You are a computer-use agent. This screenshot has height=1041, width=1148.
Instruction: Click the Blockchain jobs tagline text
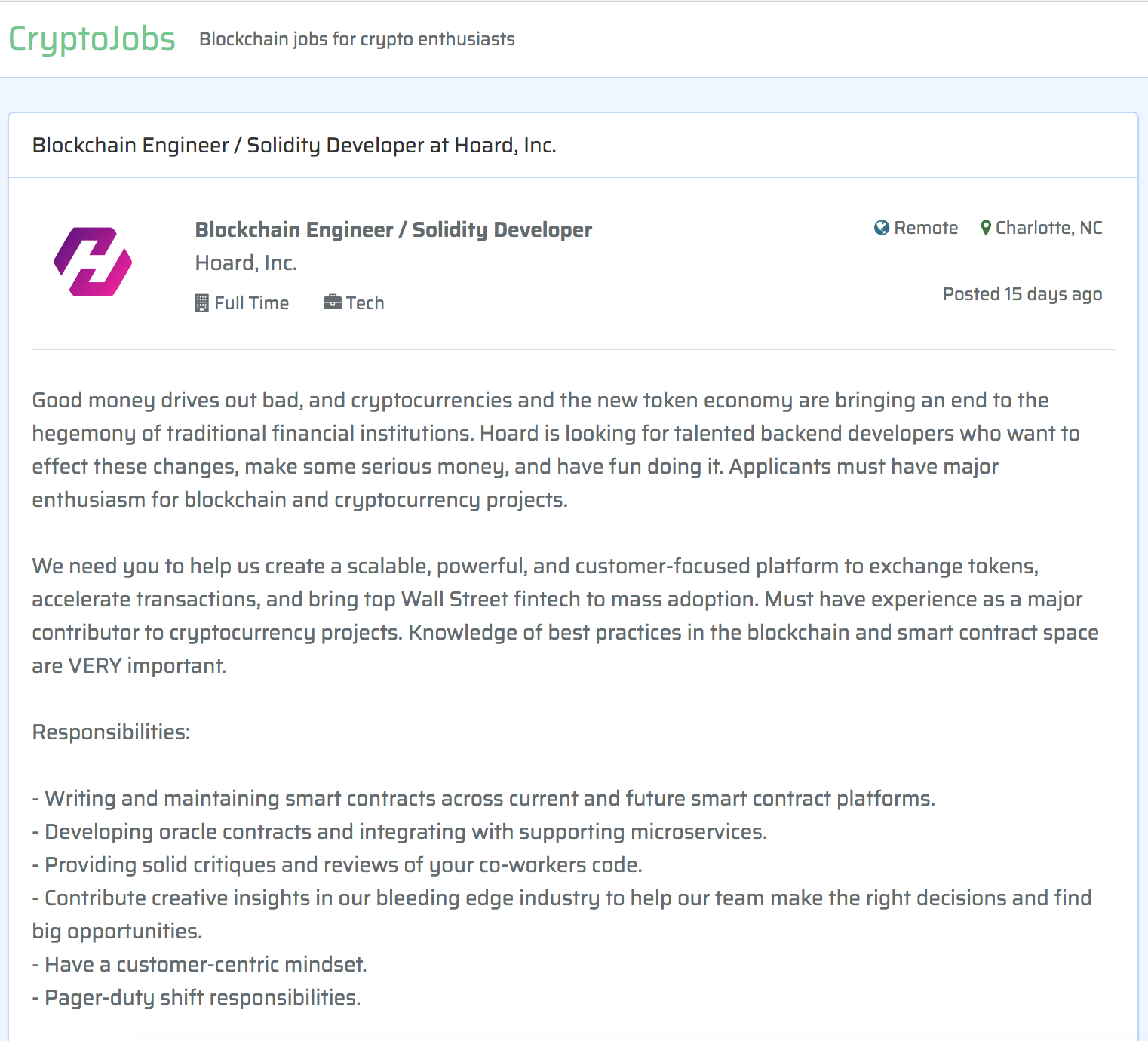[357, 39]
